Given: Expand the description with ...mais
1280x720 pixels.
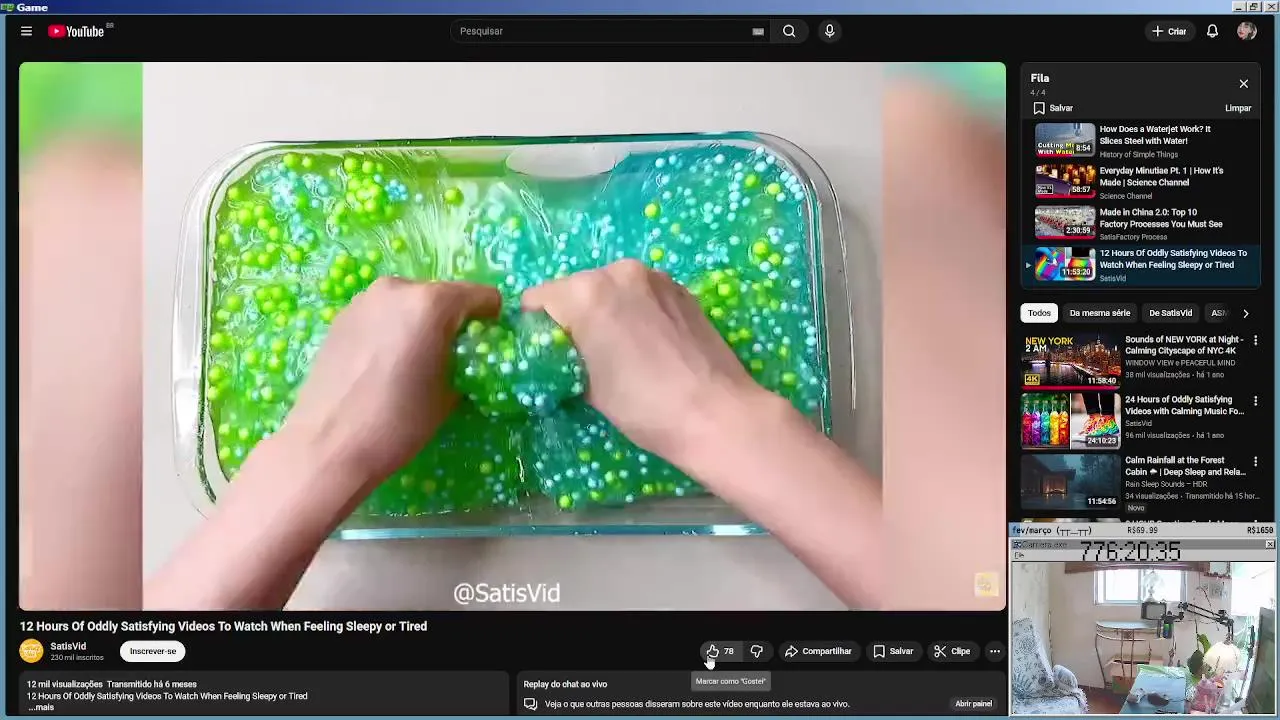Looking at the screenshot, I should (x=41, y=707).
